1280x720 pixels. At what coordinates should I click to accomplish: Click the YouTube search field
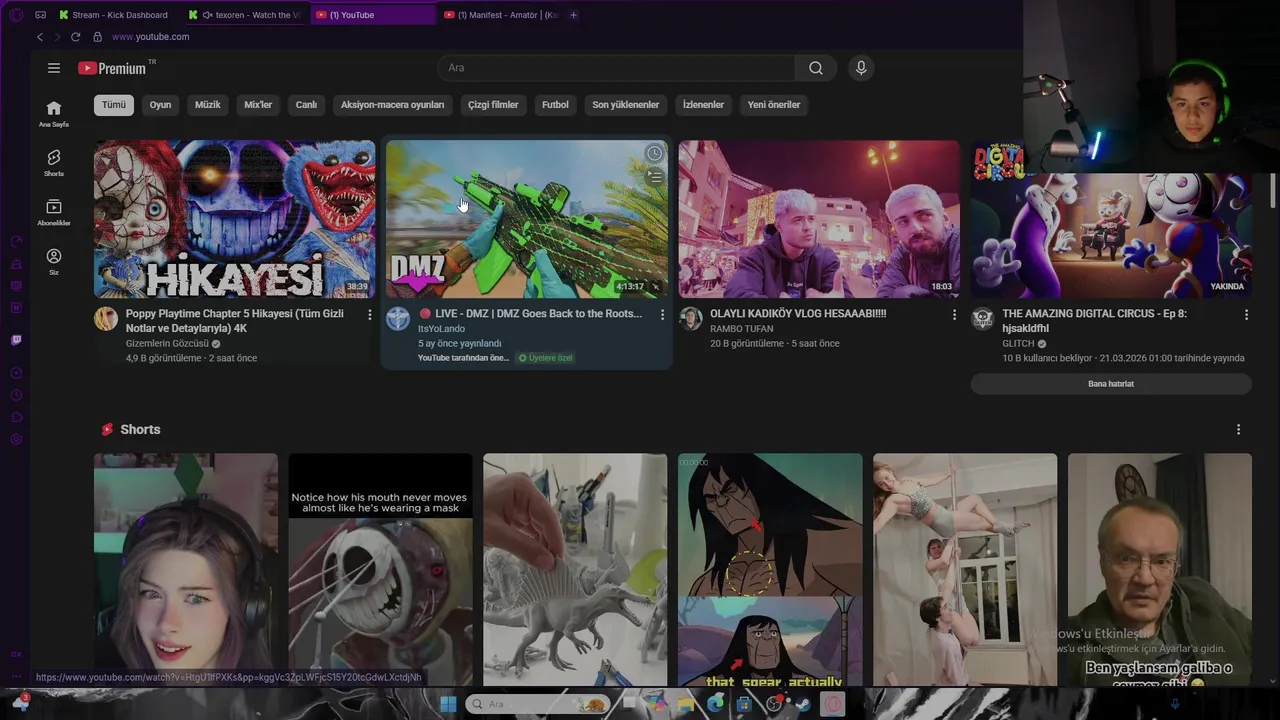tap(616, 68)
